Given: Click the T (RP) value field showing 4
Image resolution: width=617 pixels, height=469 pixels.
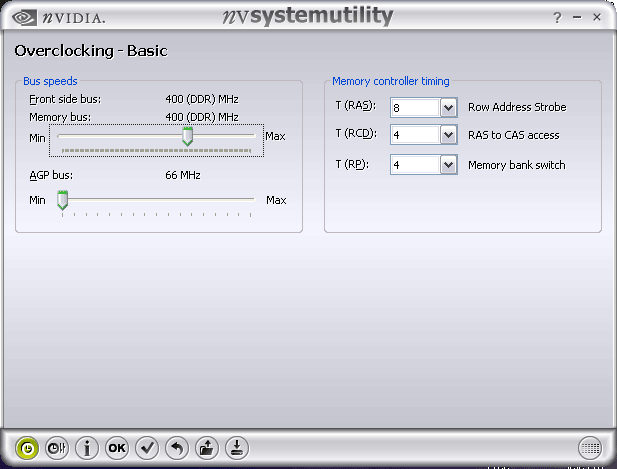Looking at the screenshot, I should [x=415, y=164].
